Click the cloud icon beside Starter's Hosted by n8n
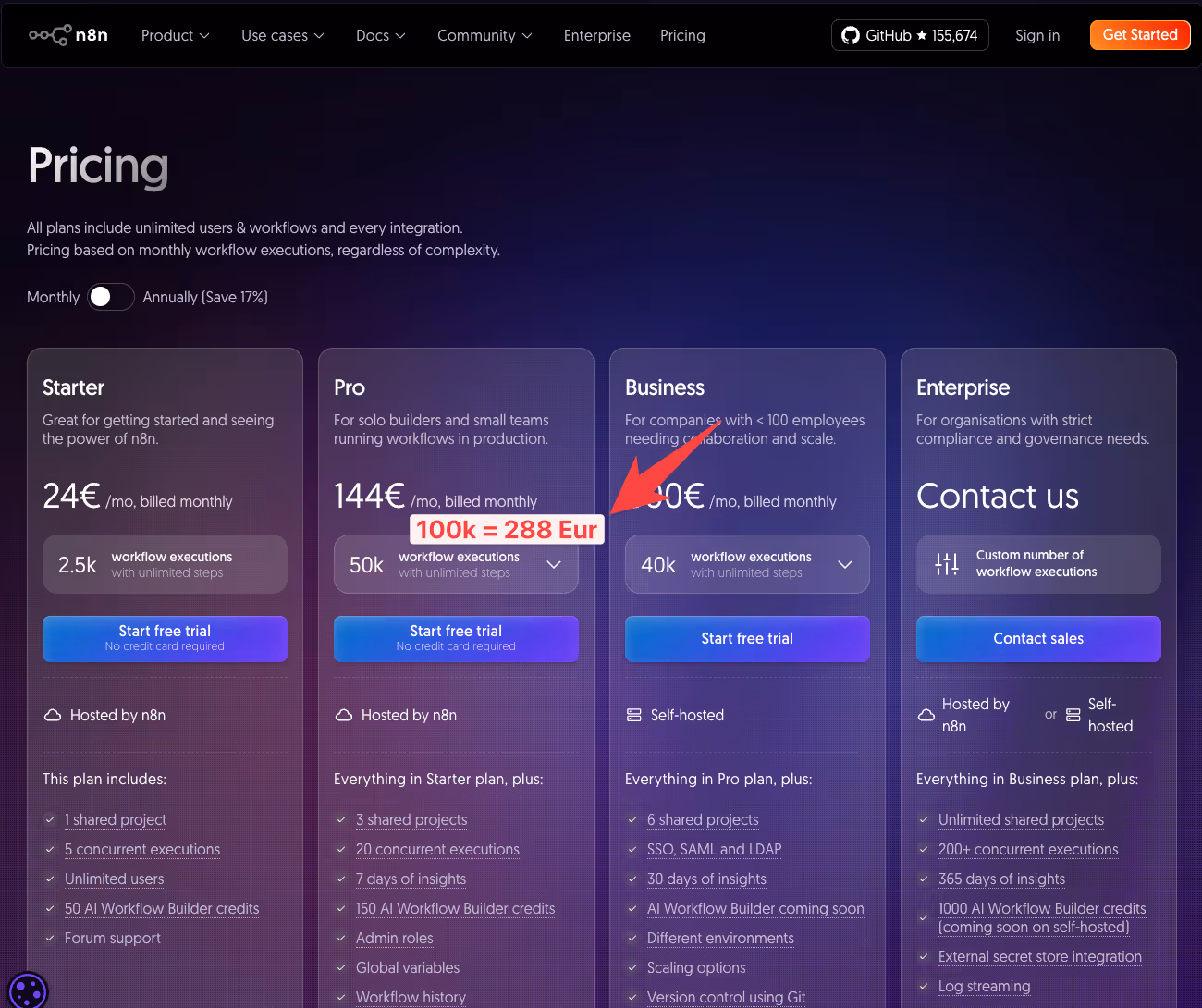 click(x=53, y=715)
